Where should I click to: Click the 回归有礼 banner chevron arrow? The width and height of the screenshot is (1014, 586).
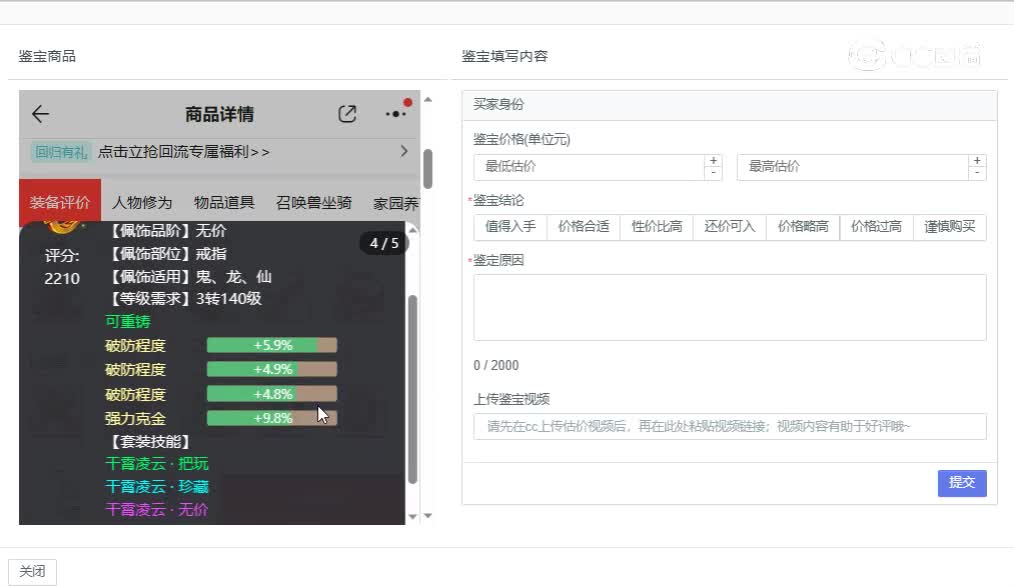(404, 151)
